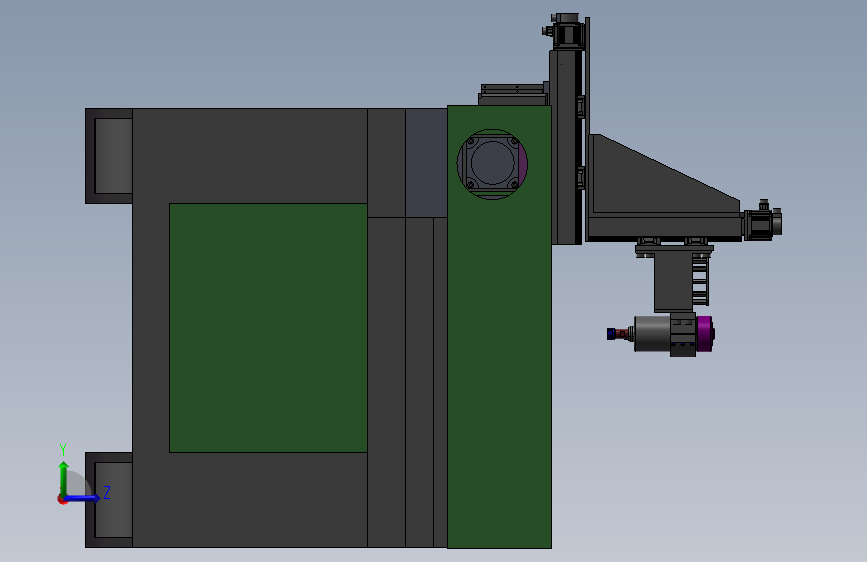Select the large green square panel in the frame
Viewport: 867px width, 562px height.
pos(268,328)
